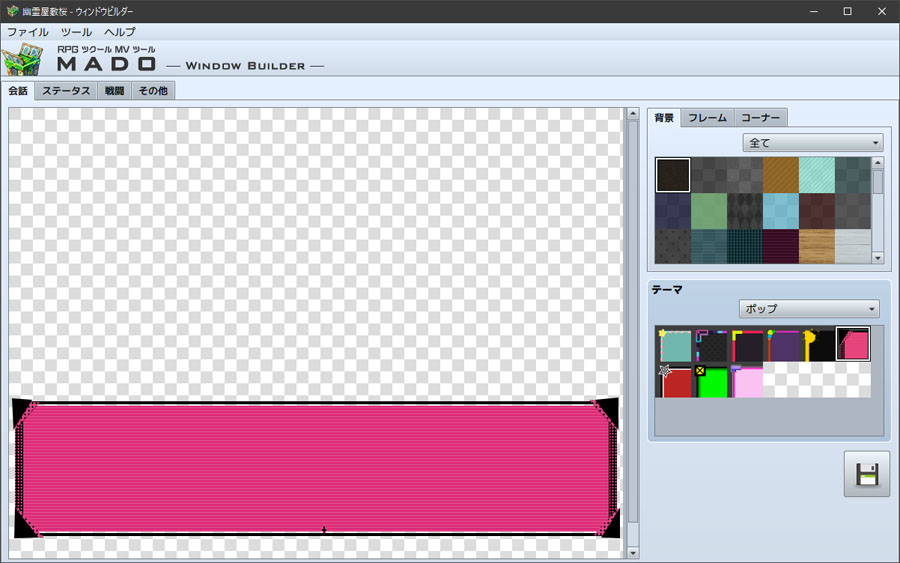Apply the dark theme with yellow-pink frame
This screenshot has width=900, height=563.
click(746, 344)
